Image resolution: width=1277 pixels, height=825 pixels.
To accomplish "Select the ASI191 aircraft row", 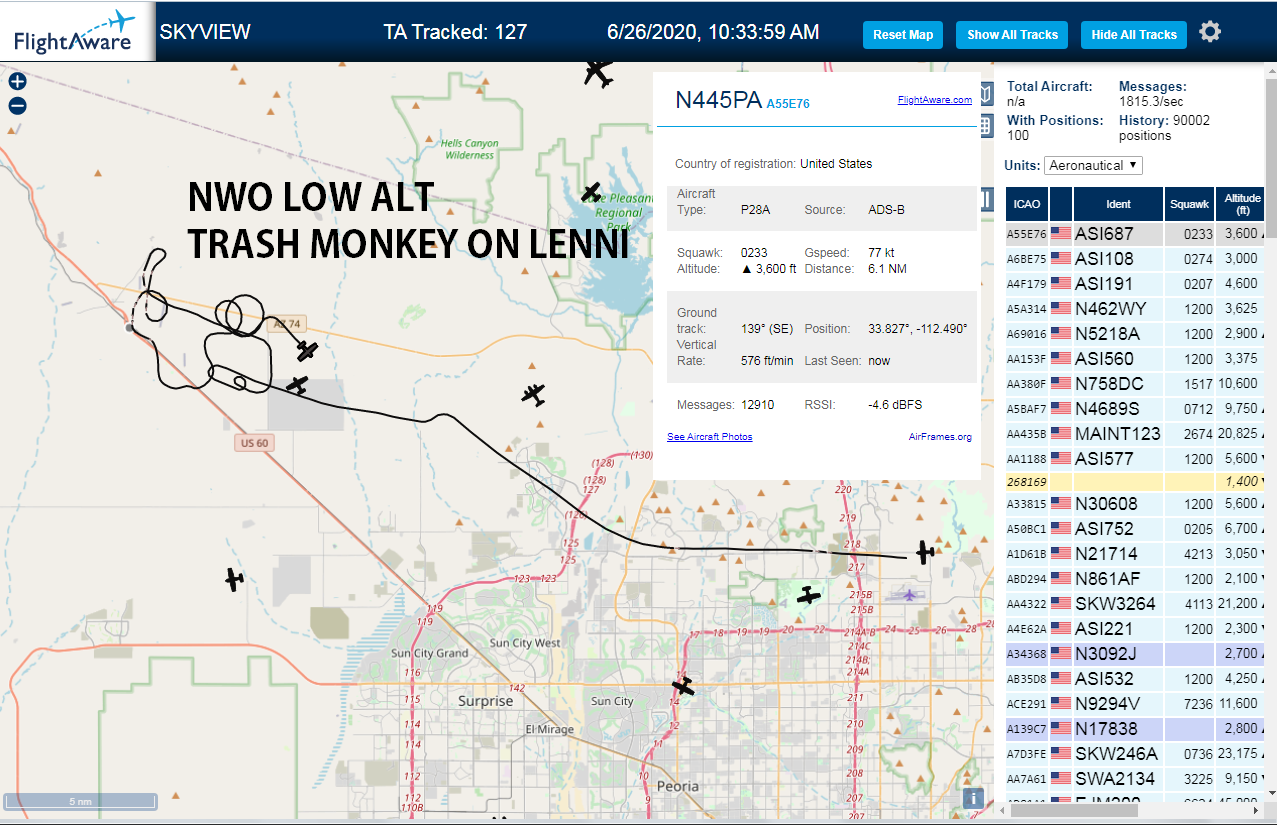I will click(x=1135, y=284).
